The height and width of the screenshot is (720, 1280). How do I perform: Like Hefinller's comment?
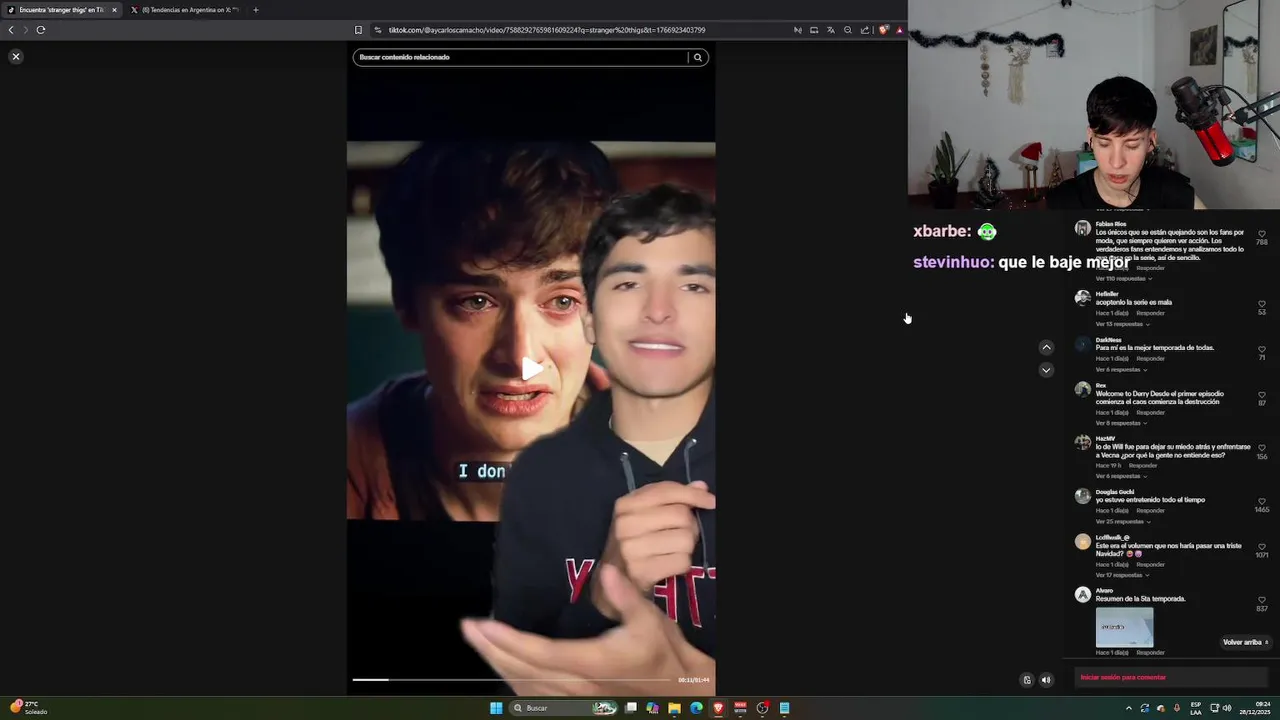click(1262, 304)
